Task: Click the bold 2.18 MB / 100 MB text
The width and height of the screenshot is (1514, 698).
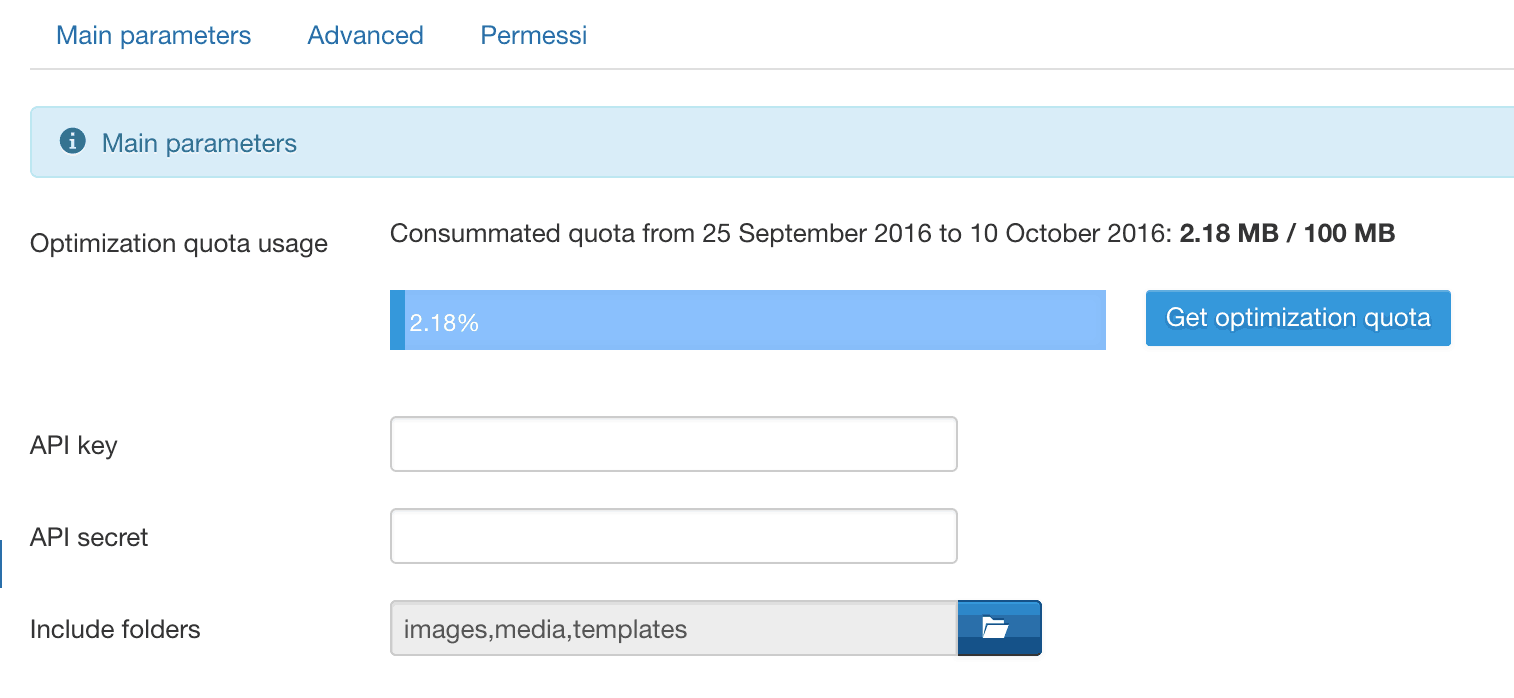Action: coord(1288,234)
